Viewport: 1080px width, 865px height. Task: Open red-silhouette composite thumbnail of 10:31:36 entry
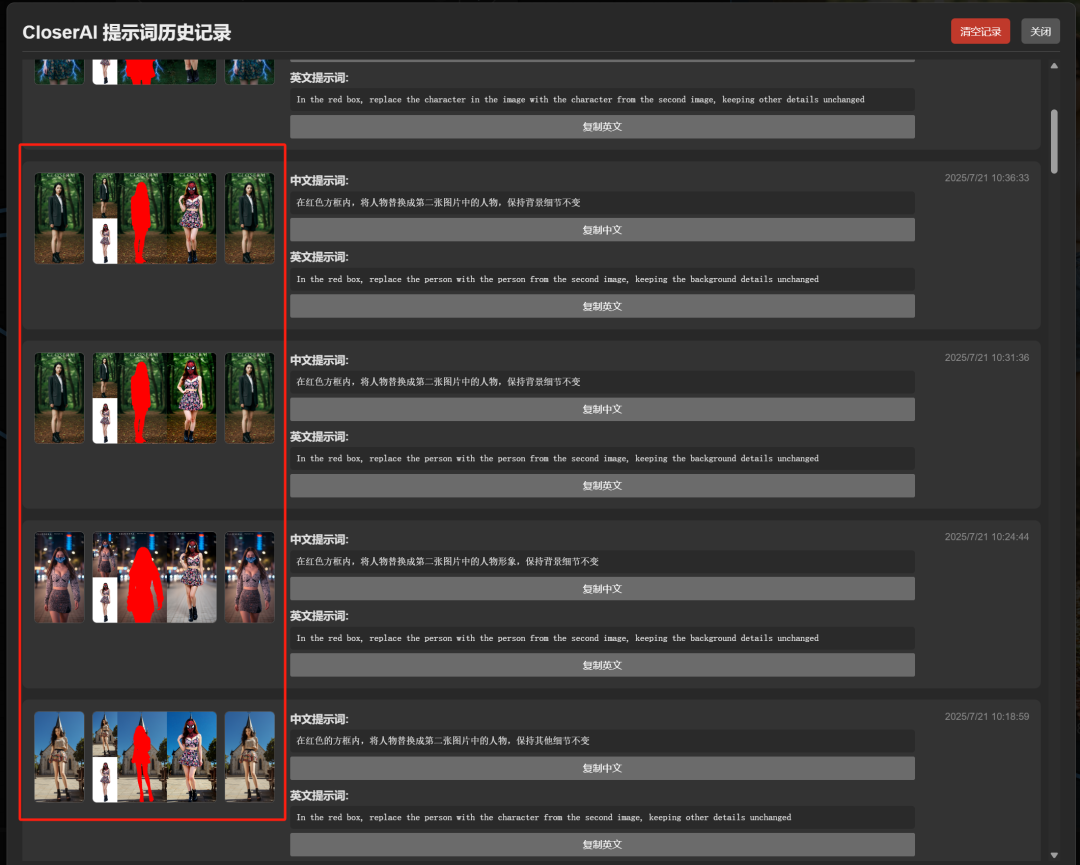(154, 398)
